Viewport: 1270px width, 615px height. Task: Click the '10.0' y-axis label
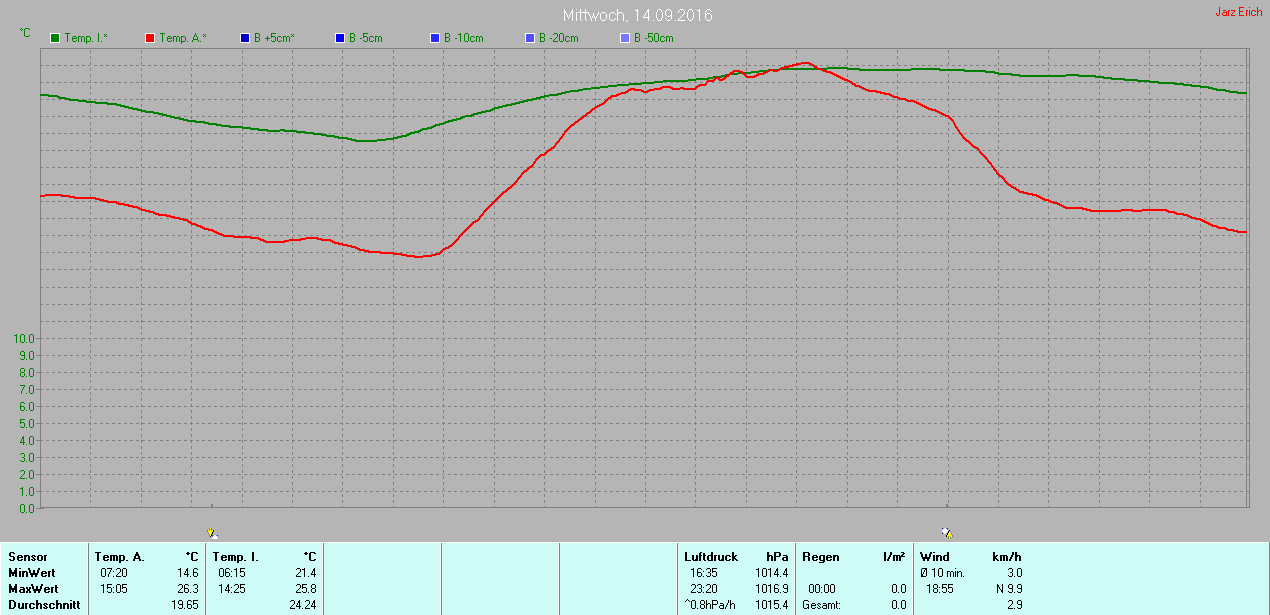[x=25, y=338]
